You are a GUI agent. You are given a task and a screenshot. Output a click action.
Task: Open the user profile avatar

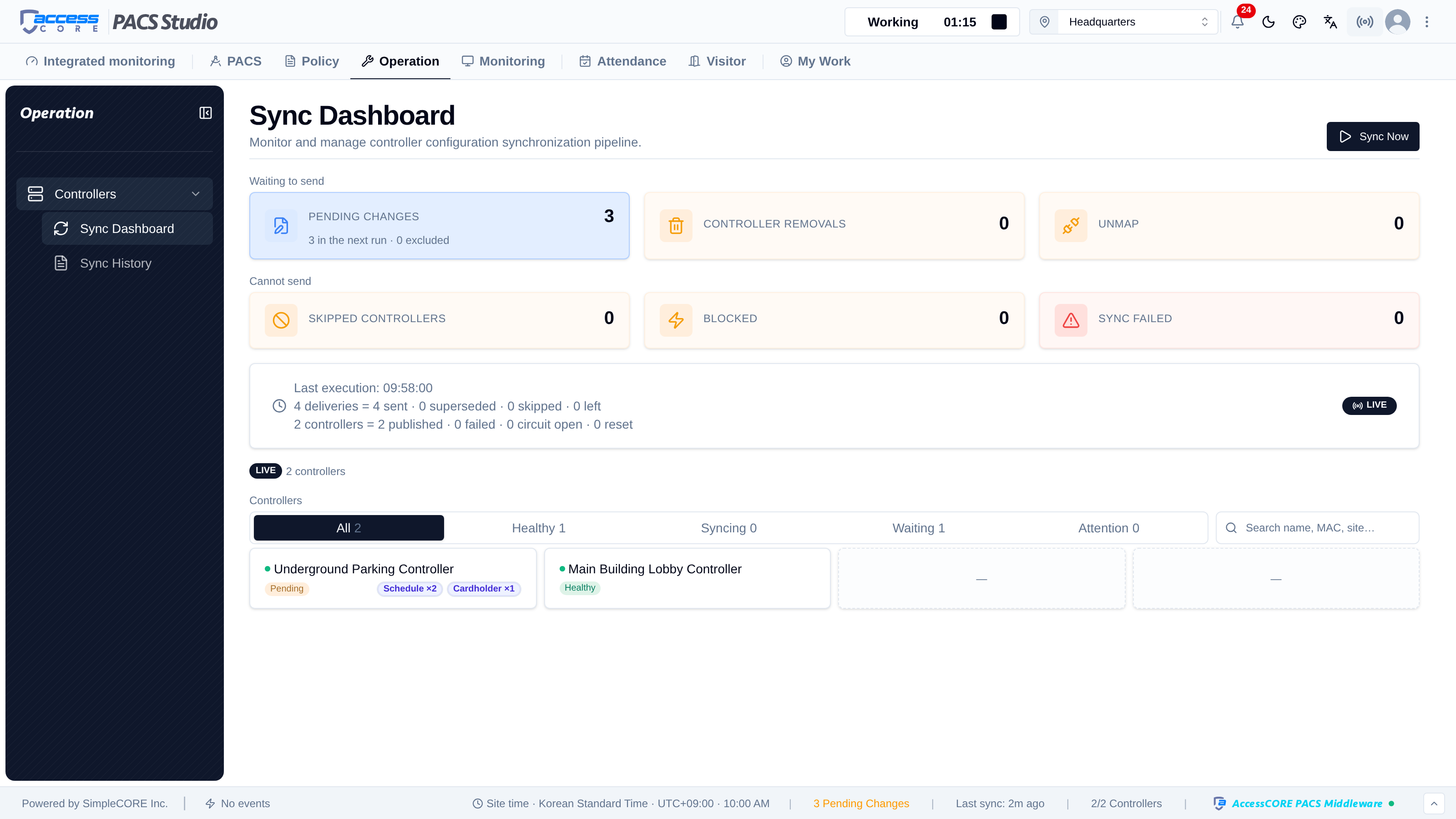point(1398,22)
